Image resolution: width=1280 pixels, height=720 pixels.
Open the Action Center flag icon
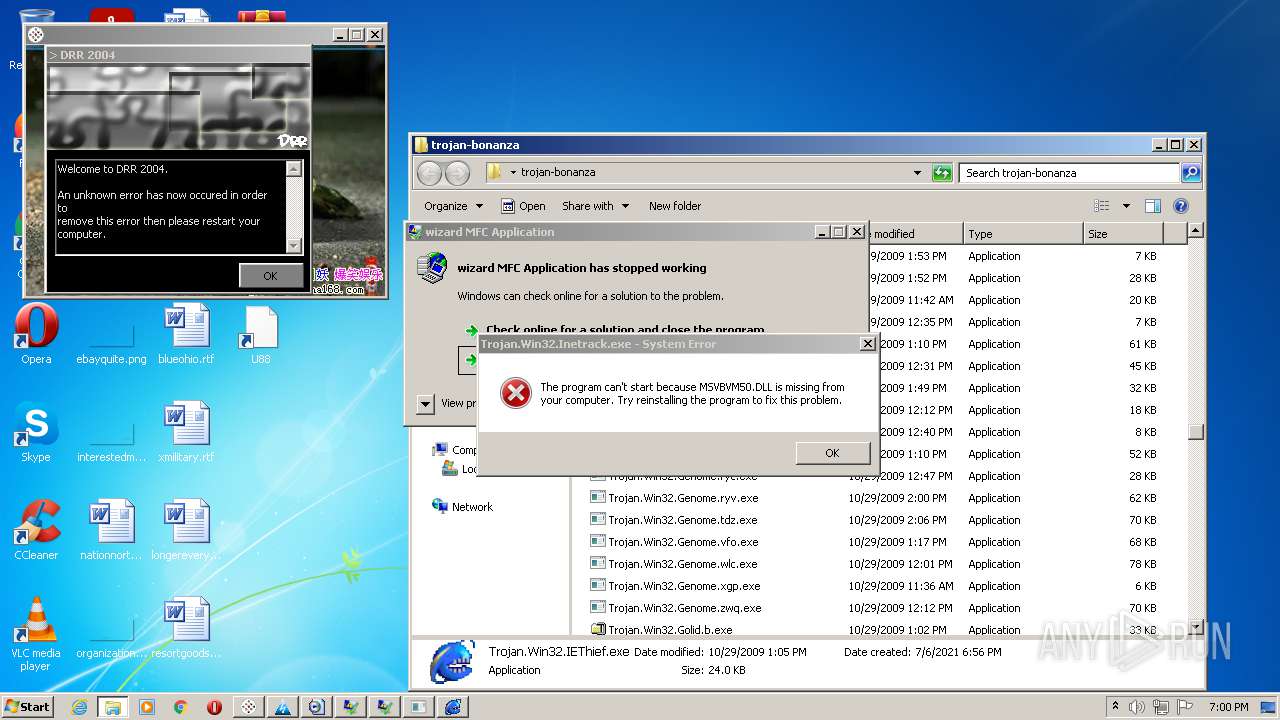point(1185,706)
